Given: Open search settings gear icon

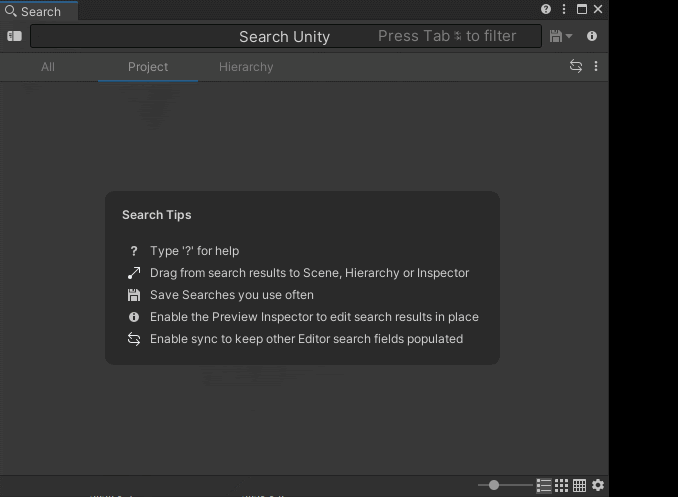Looking at the screenshot, I should click(598, 485).
